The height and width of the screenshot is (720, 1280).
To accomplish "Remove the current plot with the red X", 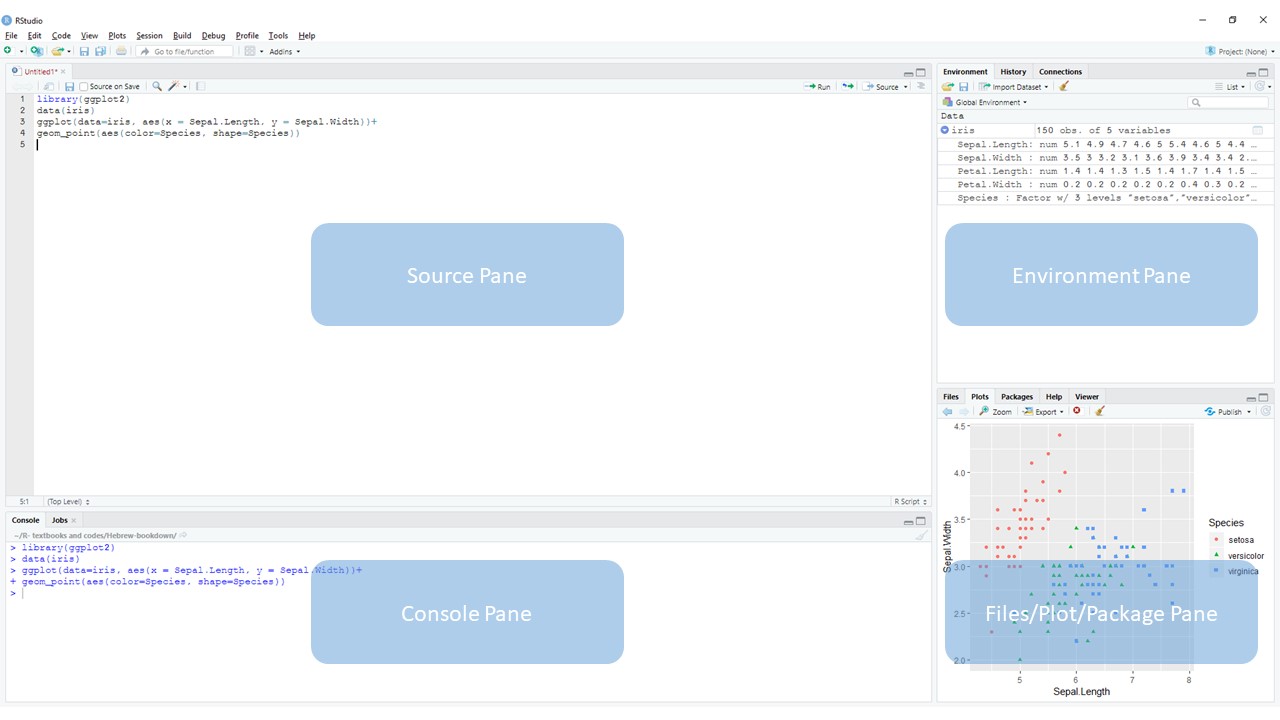I will click(1077, 411).
